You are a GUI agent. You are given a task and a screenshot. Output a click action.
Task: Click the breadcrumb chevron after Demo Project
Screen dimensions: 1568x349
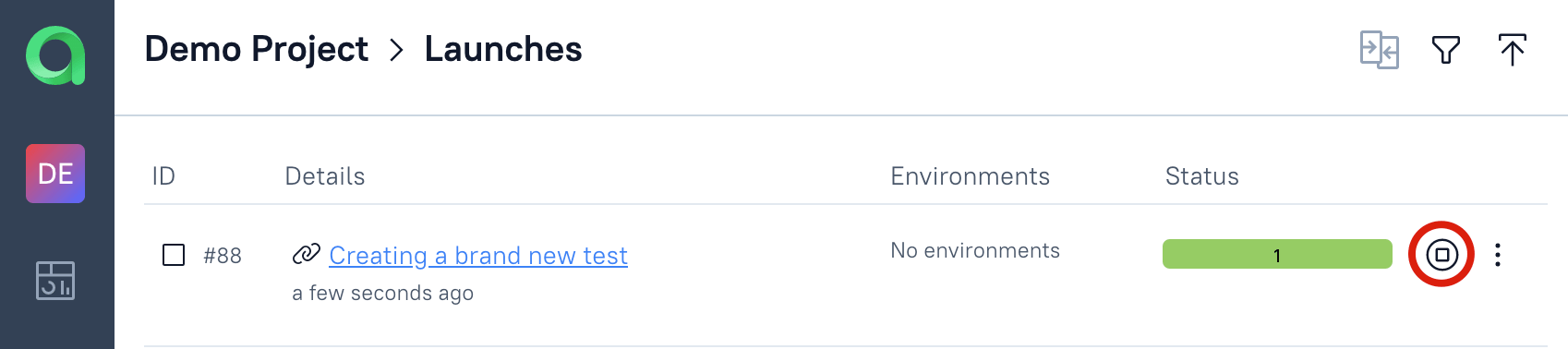point(396,50)
